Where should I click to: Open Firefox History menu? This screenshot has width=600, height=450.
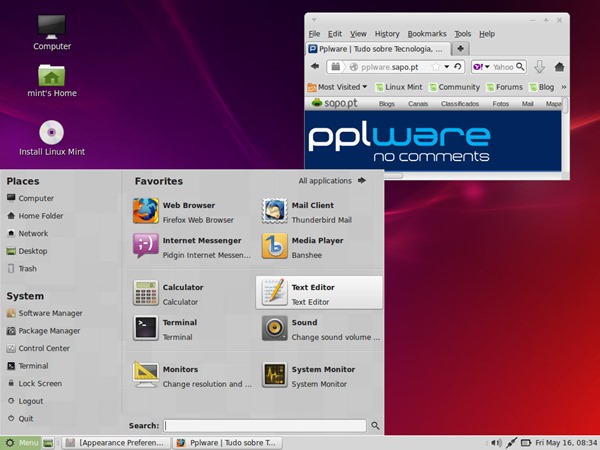tap(387, 34)
